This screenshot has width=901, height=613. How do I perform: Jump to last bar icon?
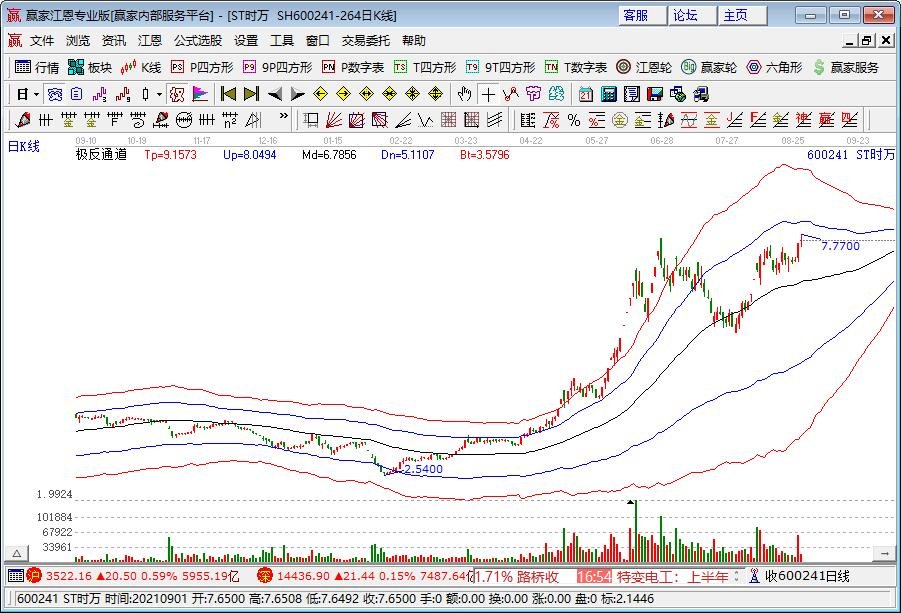tap(252, 94)
